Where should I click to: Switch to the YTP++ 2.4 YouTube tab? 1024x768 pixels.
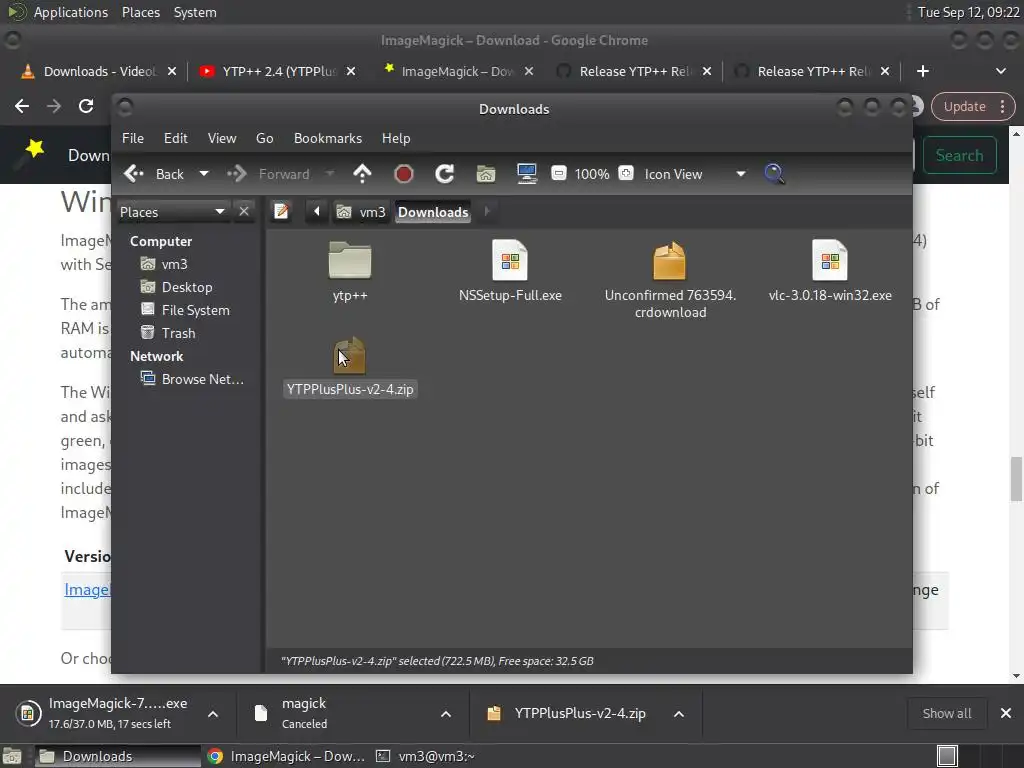[277, 71]
